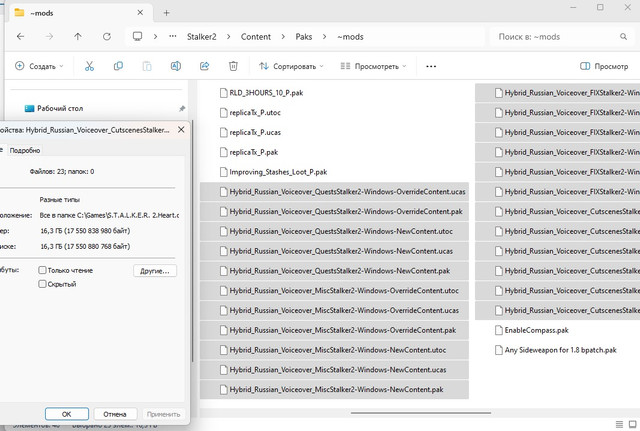This screenshot has width=640, height=431.
Task: Select MiscStalker2-Windows-NewContent.pak file
Action: (x=334, y=390)
